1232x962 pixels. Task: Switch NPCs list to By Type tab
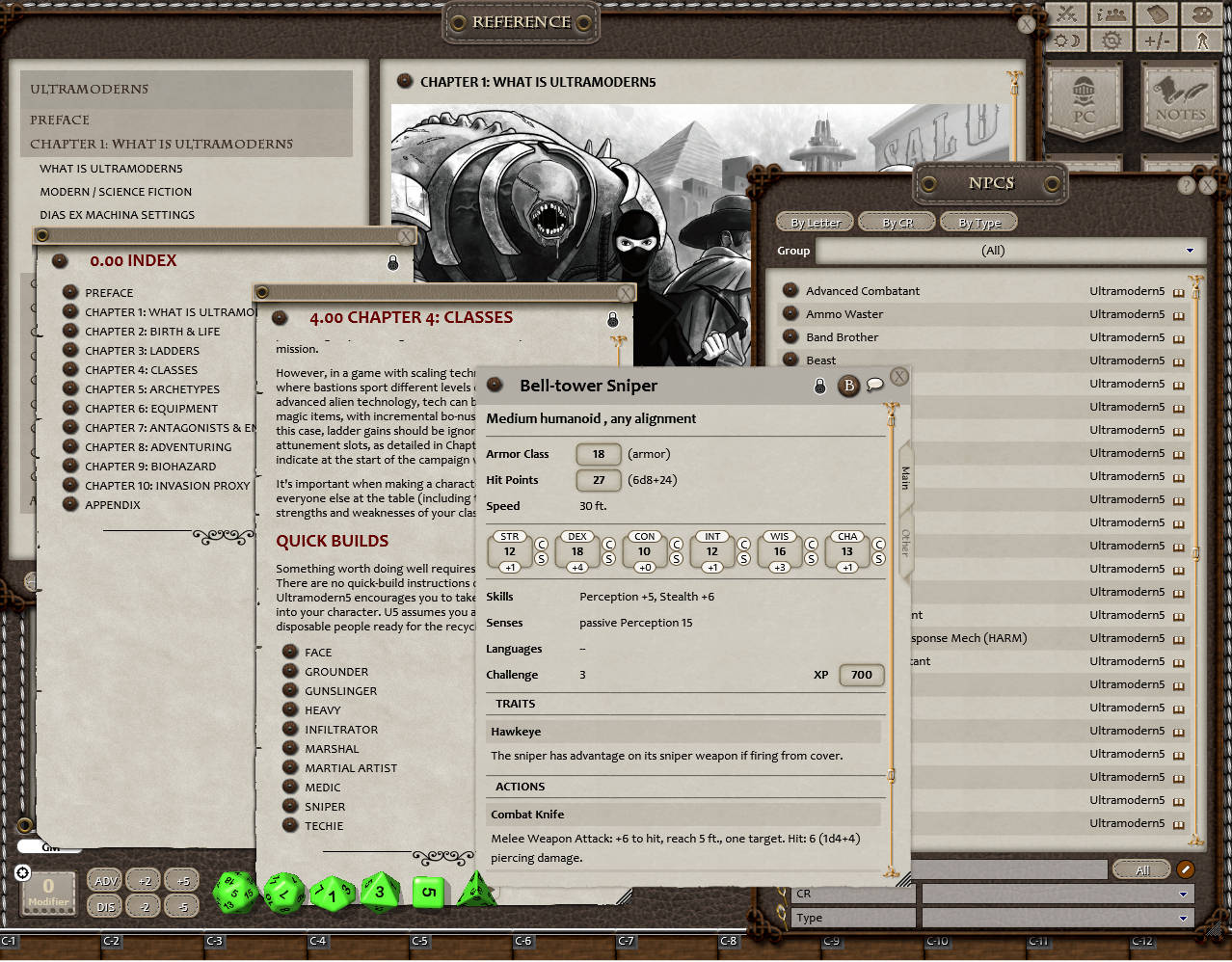[x=978, y=222]
